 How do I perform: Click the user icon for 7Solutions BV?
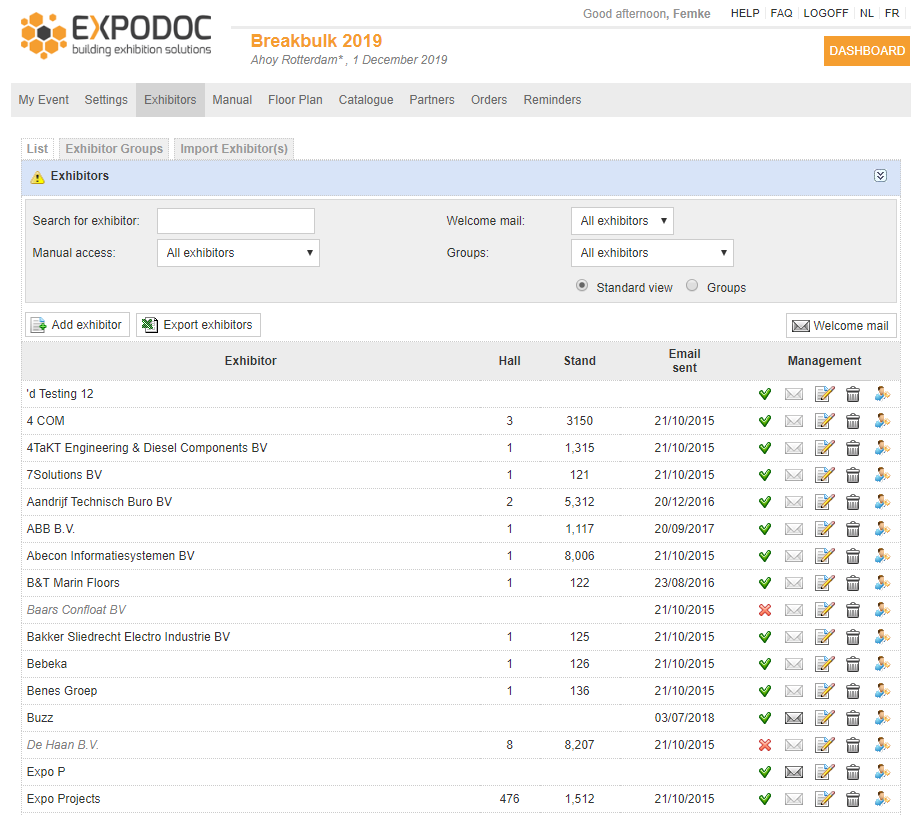click(x=882, y=475)
